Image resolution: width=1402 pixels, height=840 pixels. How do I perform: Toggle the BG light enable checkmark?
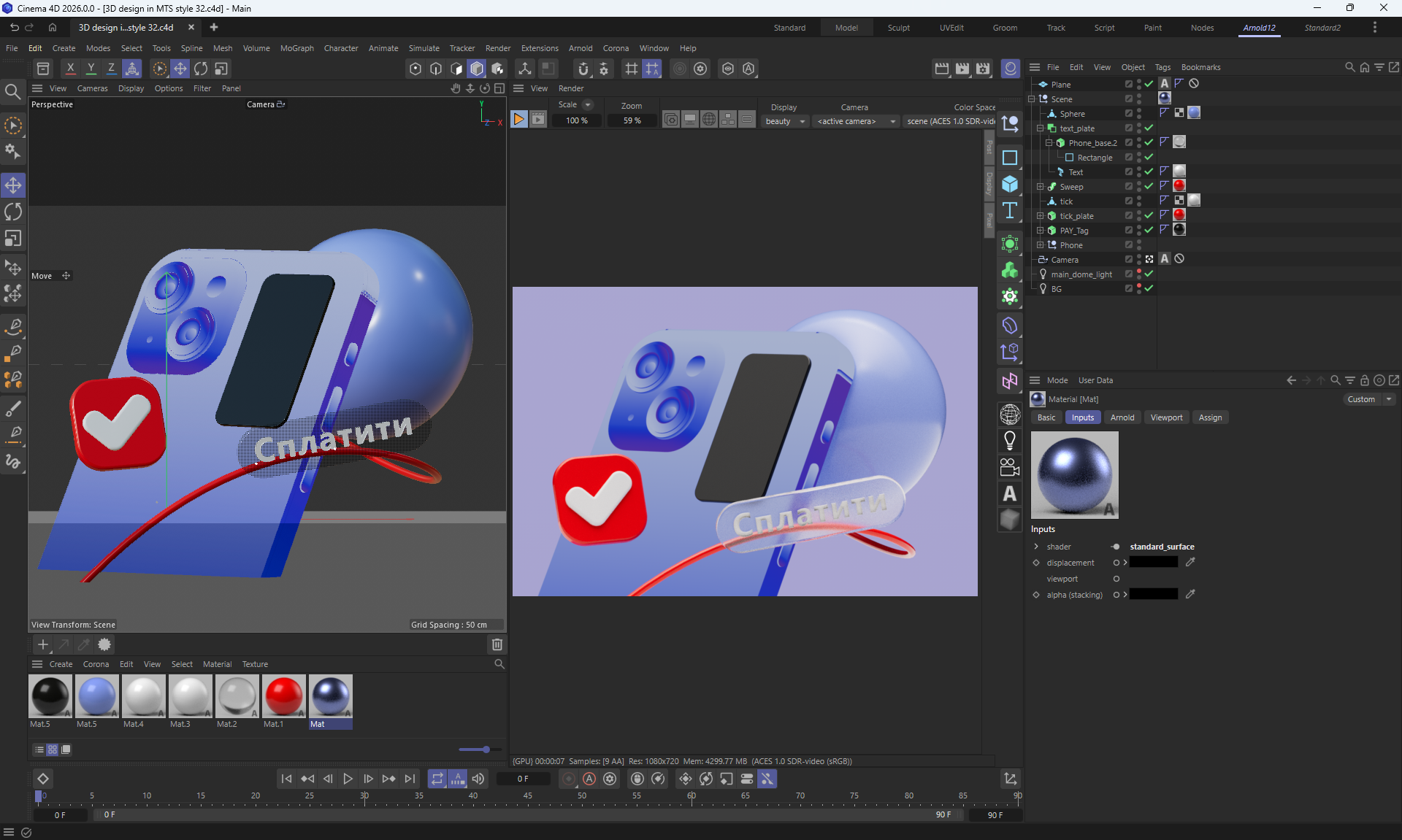1149,289
